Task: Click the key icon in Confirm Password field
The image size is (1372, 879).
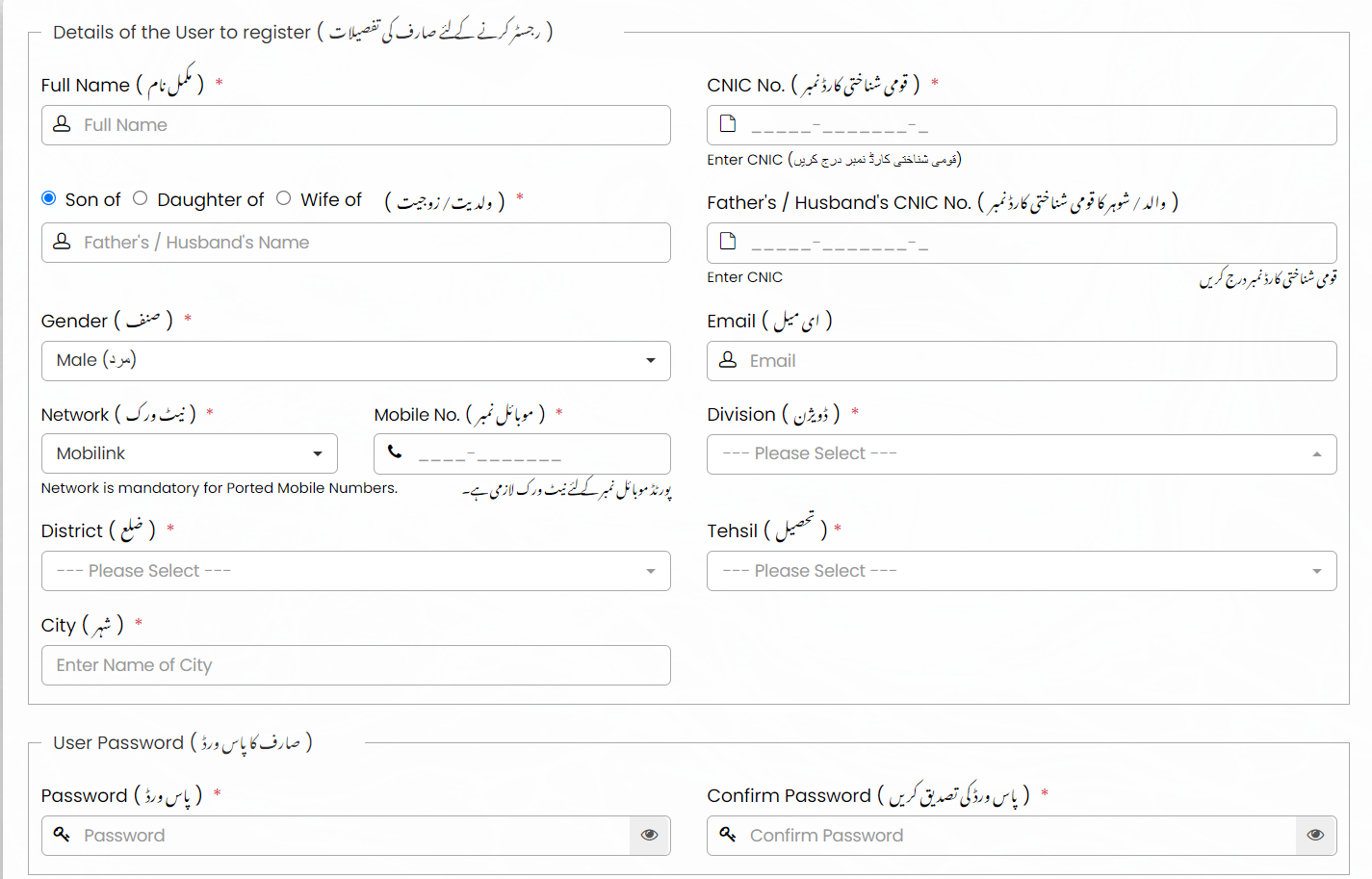Action: pyautogui.click(x=728, y=834)
